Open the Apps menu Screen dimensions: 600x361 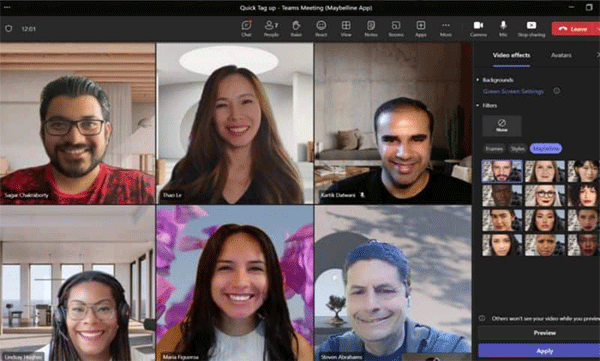tap(421, 29)
